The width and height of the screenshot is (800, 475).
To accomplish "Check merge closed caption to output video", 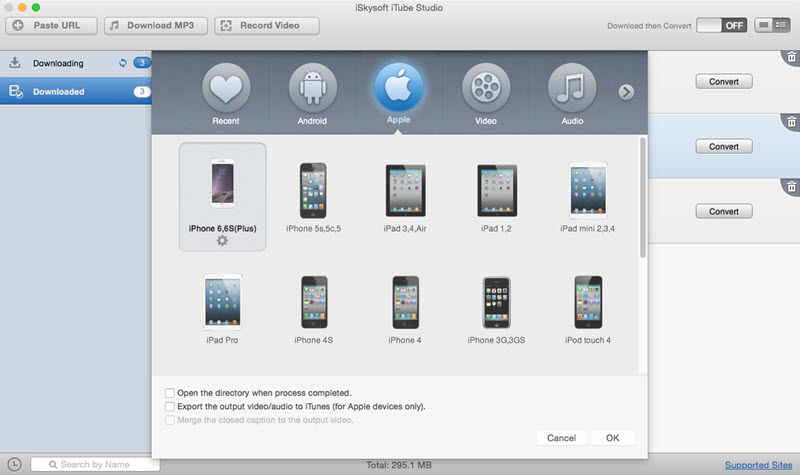I will click(x=170, y=420).
